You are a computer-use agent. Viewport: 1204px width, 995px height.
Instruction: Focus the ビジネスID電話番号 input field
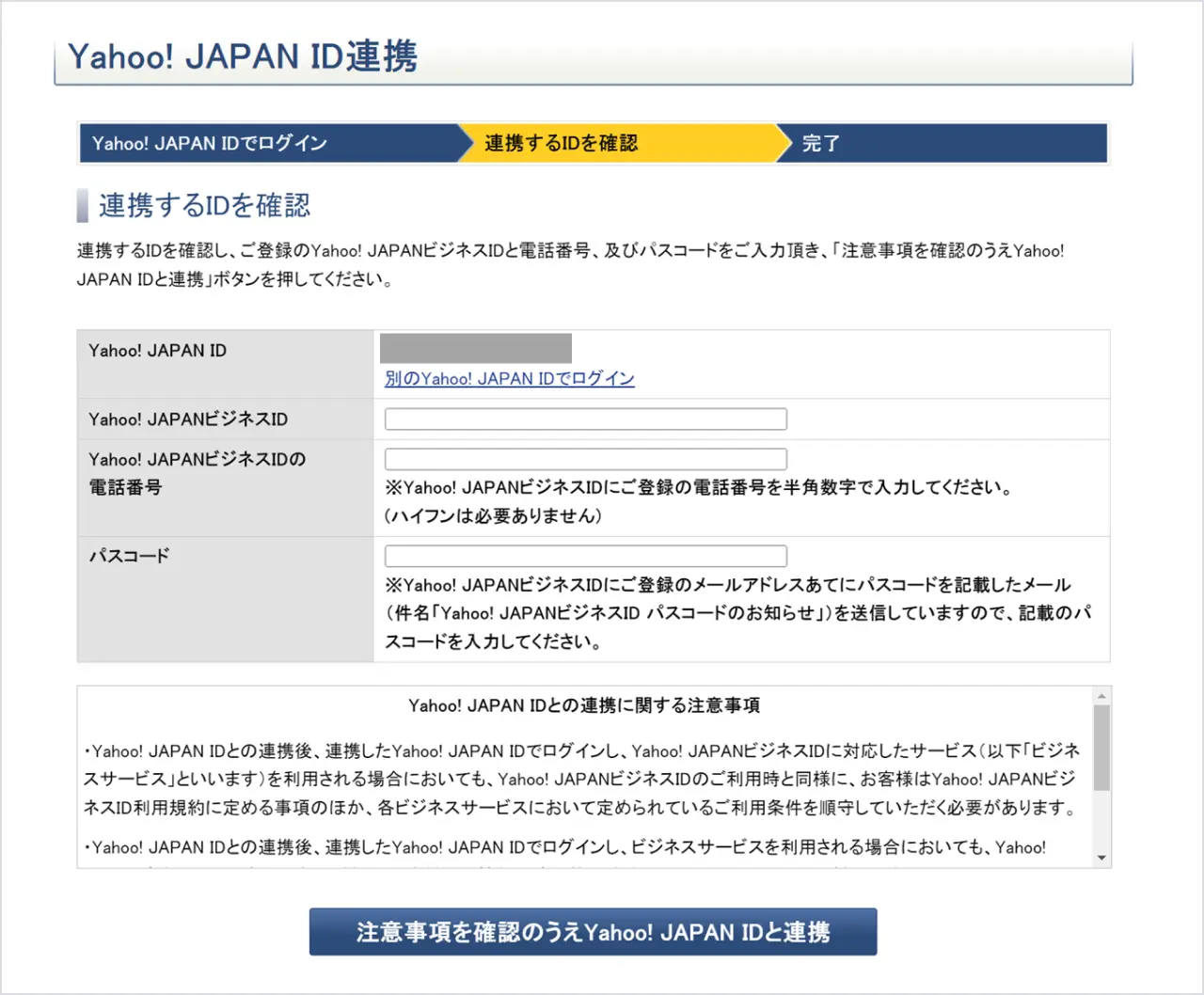click(586, 460)
